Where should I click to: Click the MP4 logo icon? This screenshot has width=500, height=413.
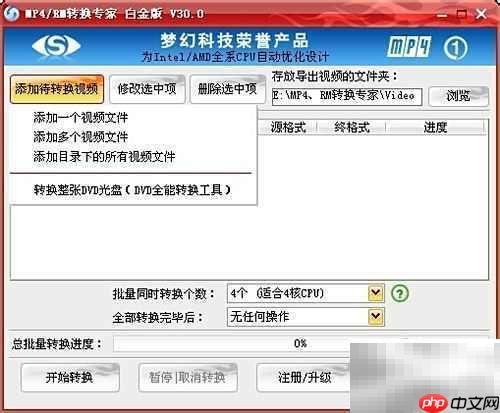pyautogui.click(x=409, y=47)
